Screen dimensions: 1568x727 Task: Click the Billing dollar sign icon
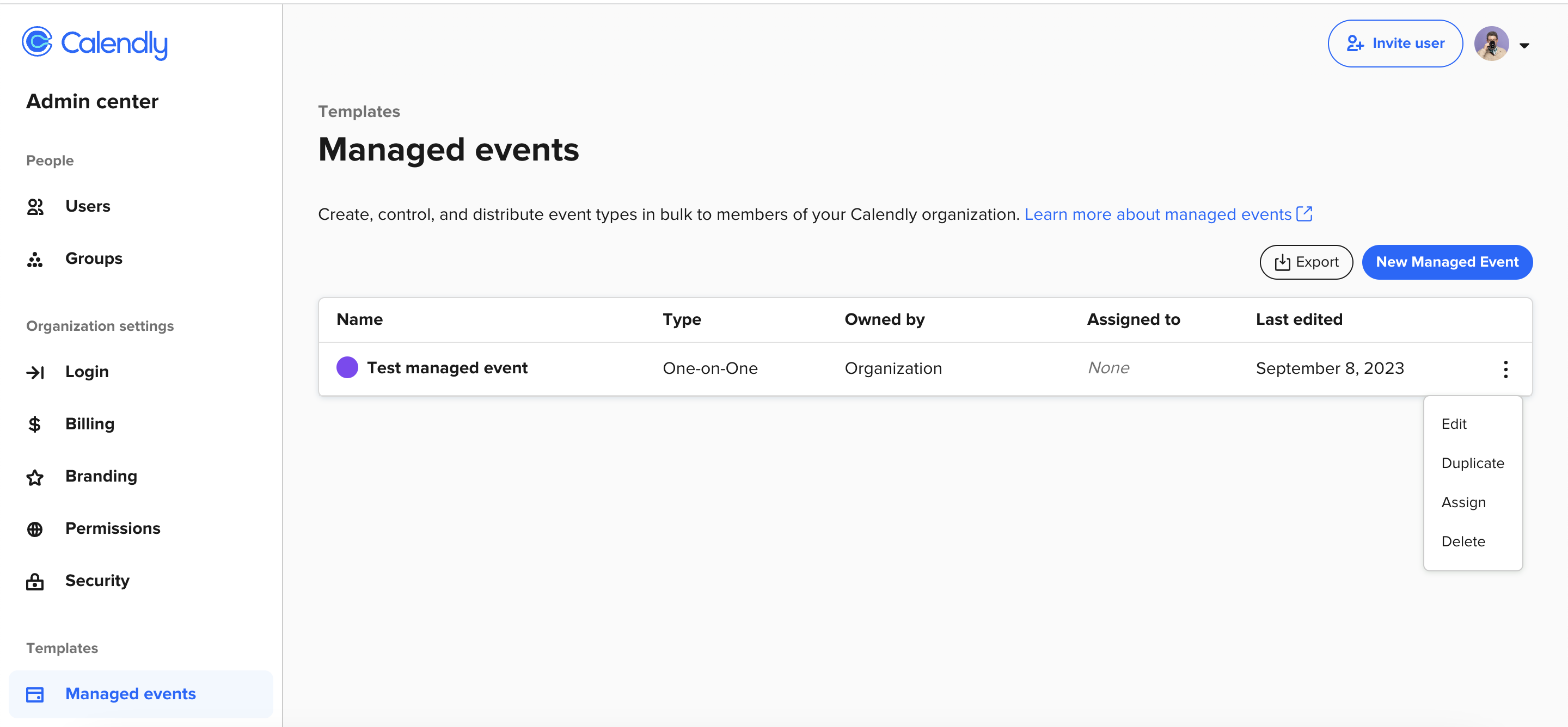(x=35, y=424)
